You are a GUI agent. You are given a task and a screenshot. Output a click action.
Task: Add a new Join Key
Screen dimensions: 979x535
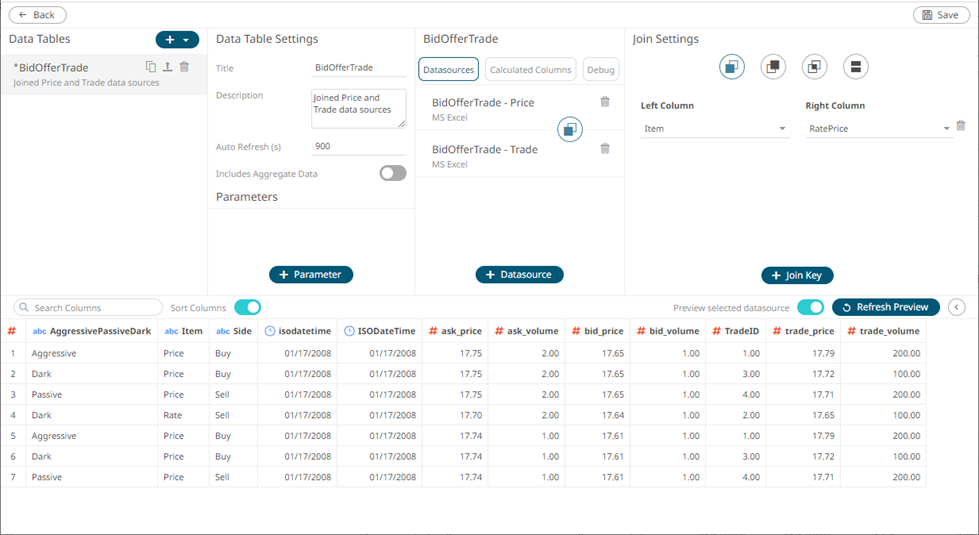tap(797, 275)
